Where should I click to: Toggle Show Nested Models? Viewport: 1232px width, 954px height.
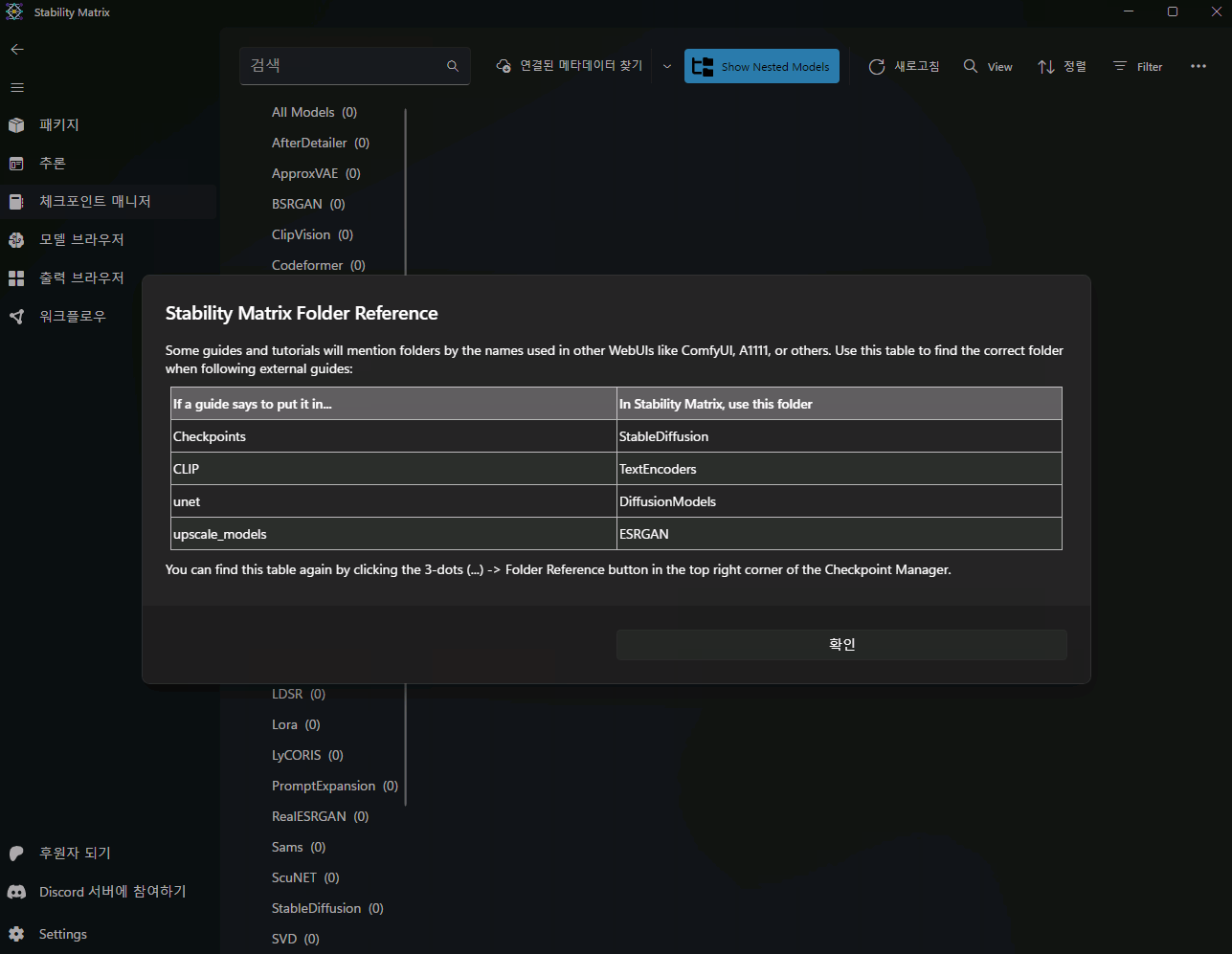point(761,66)
